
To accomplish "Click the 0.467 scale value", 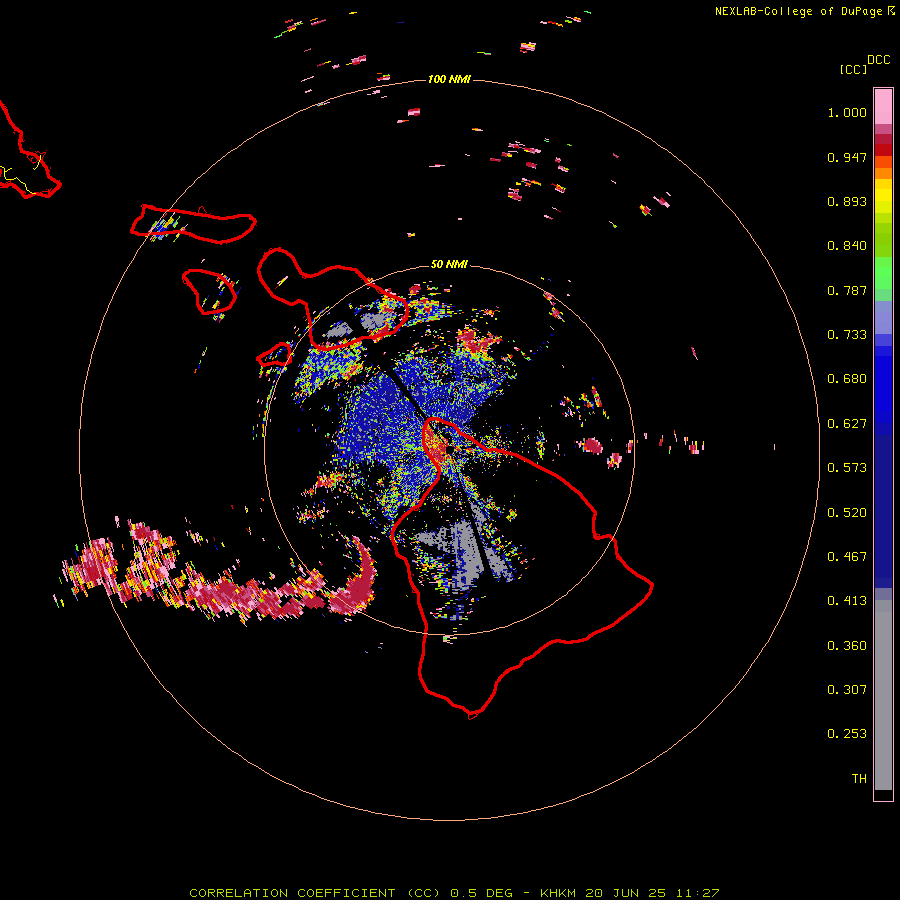I will [x=847, y=557].
